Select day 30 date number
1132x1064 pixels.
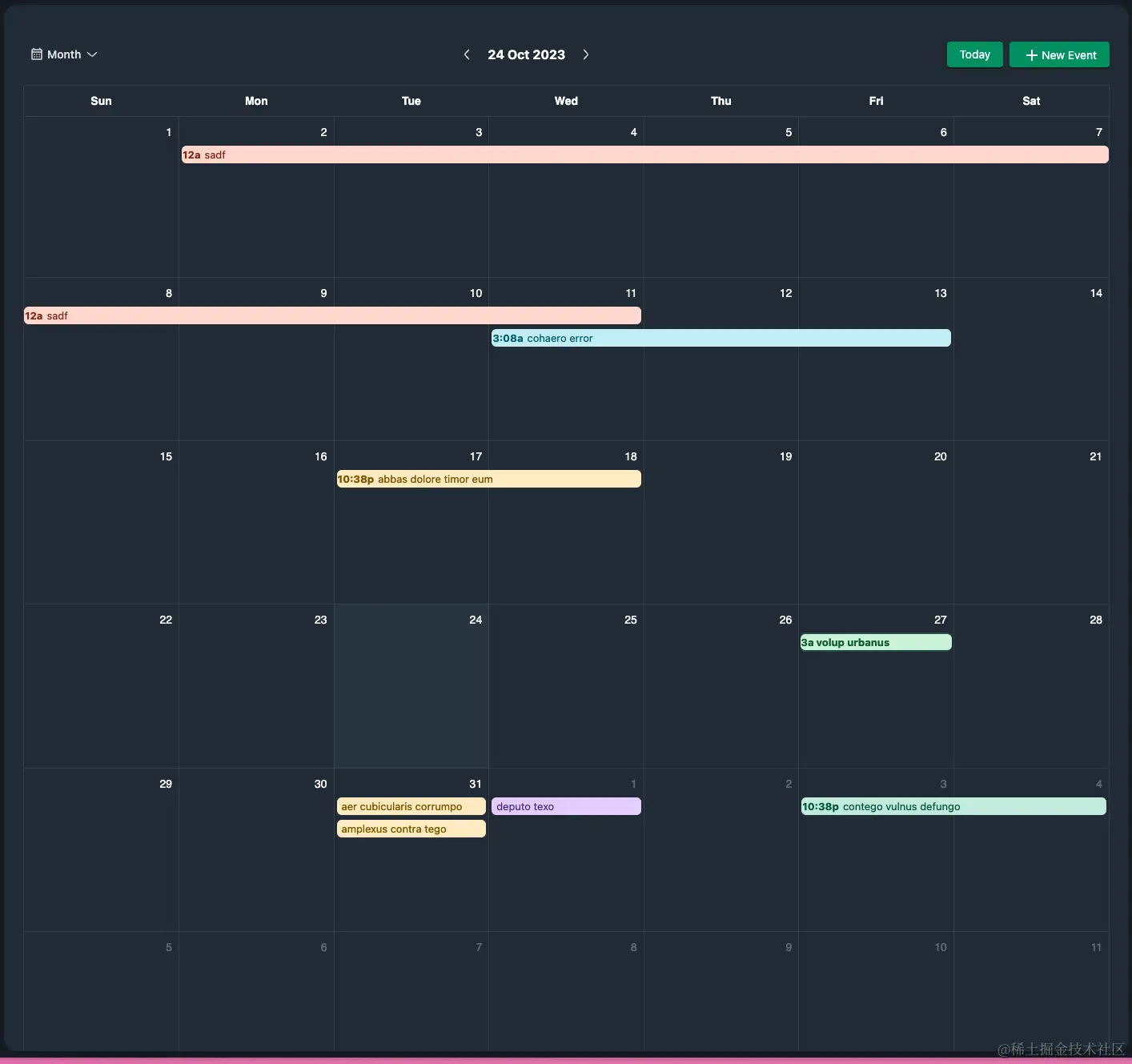[x=321, y=784]
